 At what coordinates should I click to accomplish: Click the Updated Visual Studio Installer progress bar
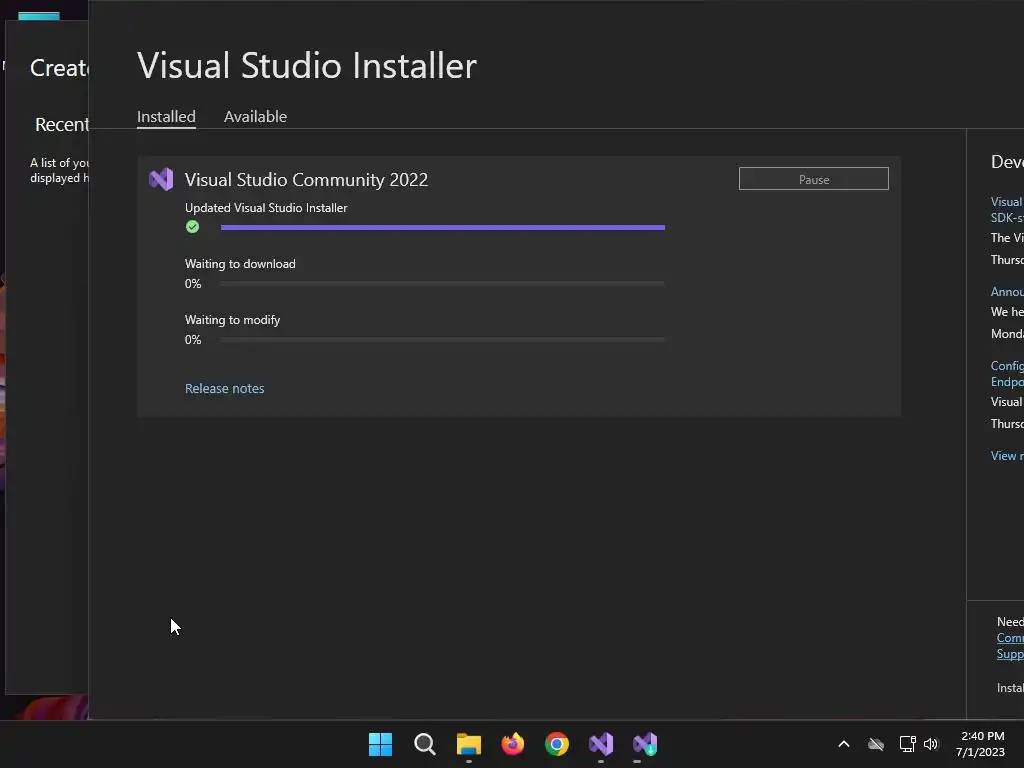pyautogui.click(x=443, y=227)
